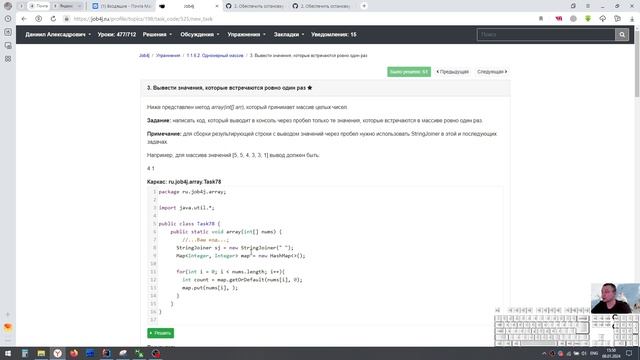This screenshot has height=360, width=640.
Task: Switch to the second GitHub tab
Action: coord(322,6)
